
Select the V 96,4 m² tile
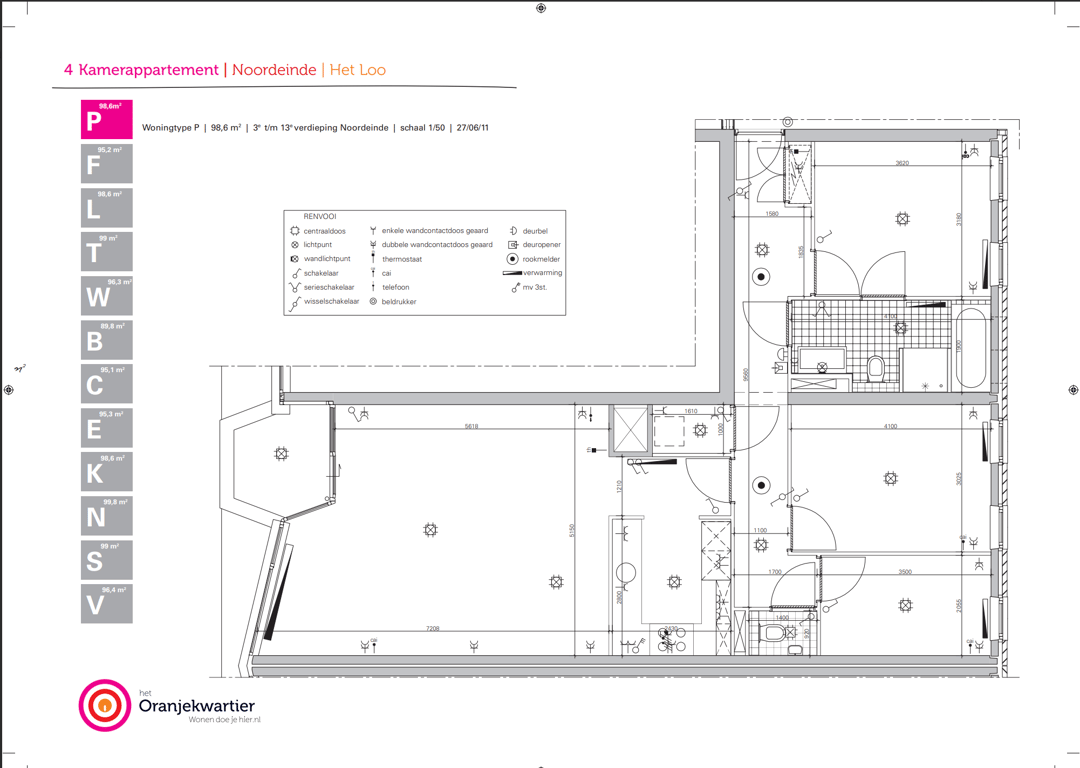(107, 604)
